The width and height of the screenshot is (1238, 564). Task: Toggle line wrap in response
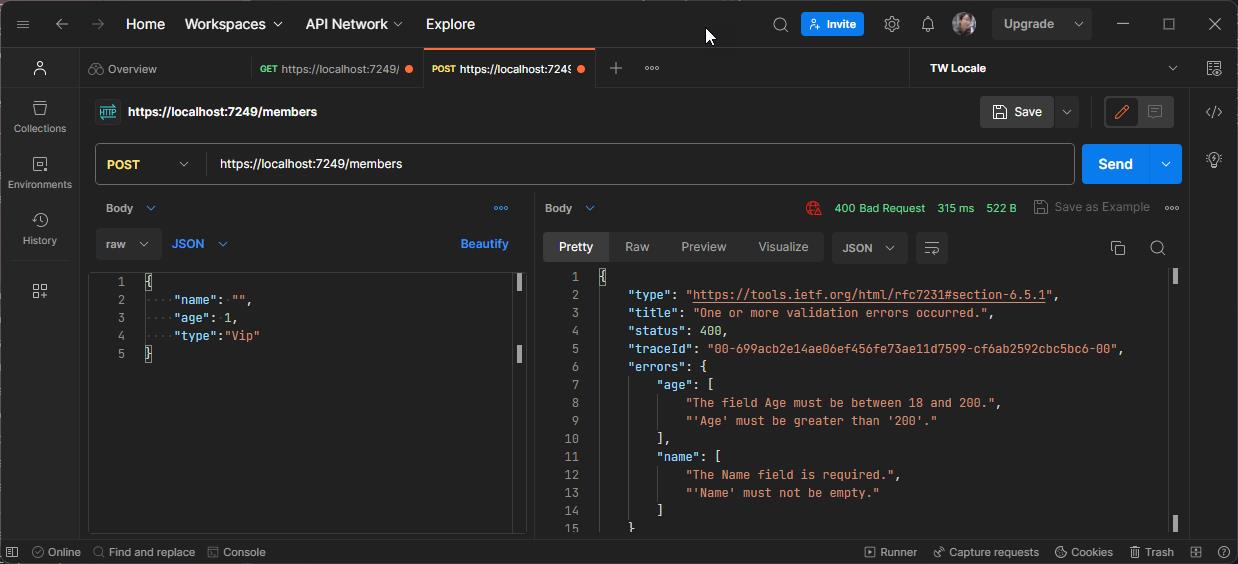click(932, 248)
